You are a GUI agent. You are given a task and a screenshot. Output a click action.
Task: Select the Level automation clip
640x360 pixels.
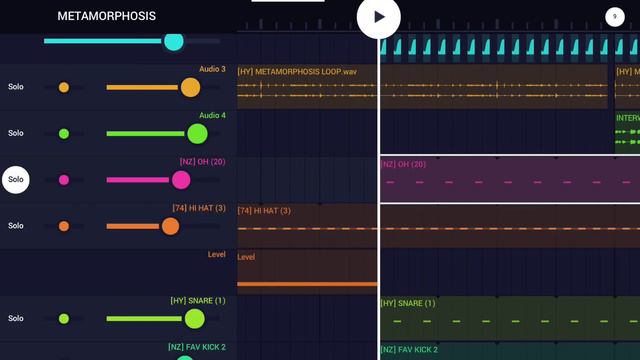(307, 271)
